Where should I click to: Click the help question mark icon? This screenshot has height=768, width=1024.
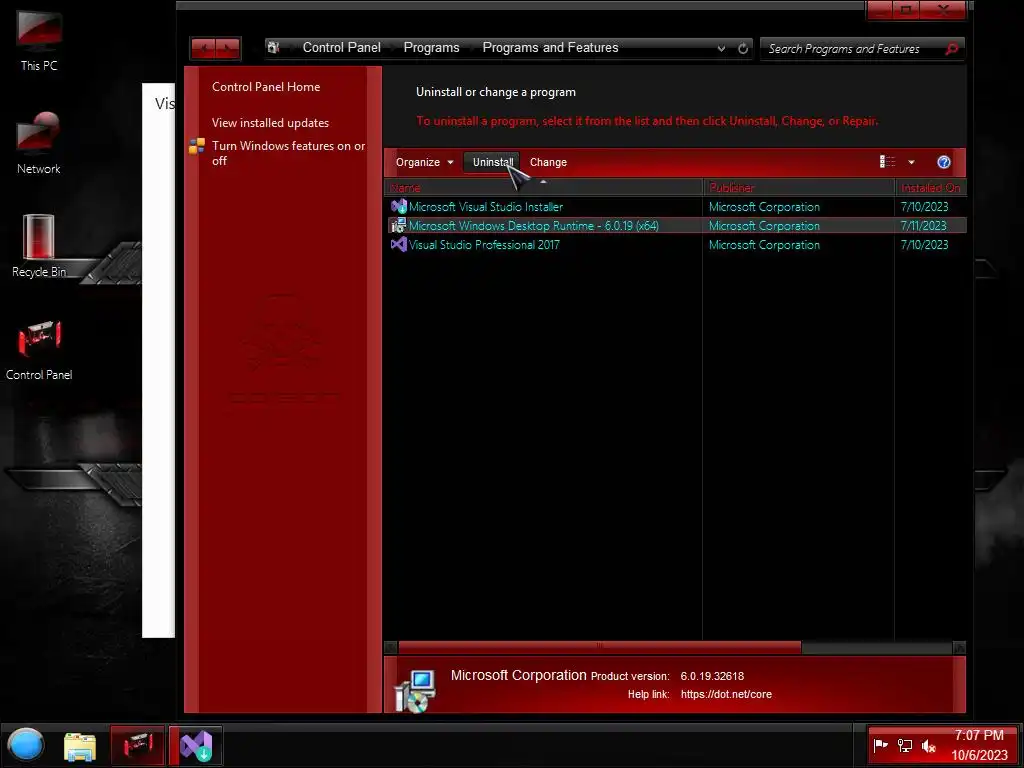coord(944,162)
